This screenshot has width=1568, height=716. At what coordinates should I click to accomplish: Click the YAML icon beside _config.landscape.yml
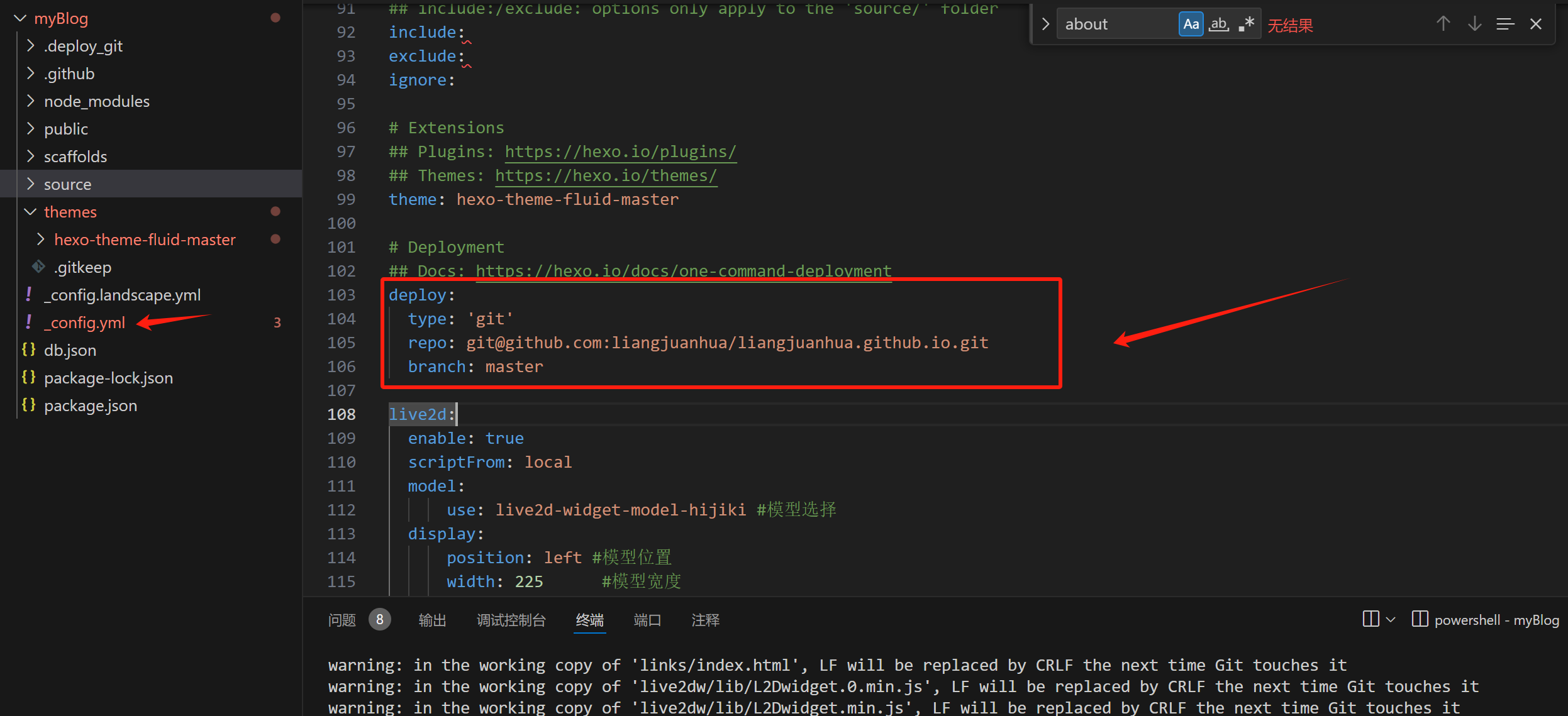tap(28, 294)
